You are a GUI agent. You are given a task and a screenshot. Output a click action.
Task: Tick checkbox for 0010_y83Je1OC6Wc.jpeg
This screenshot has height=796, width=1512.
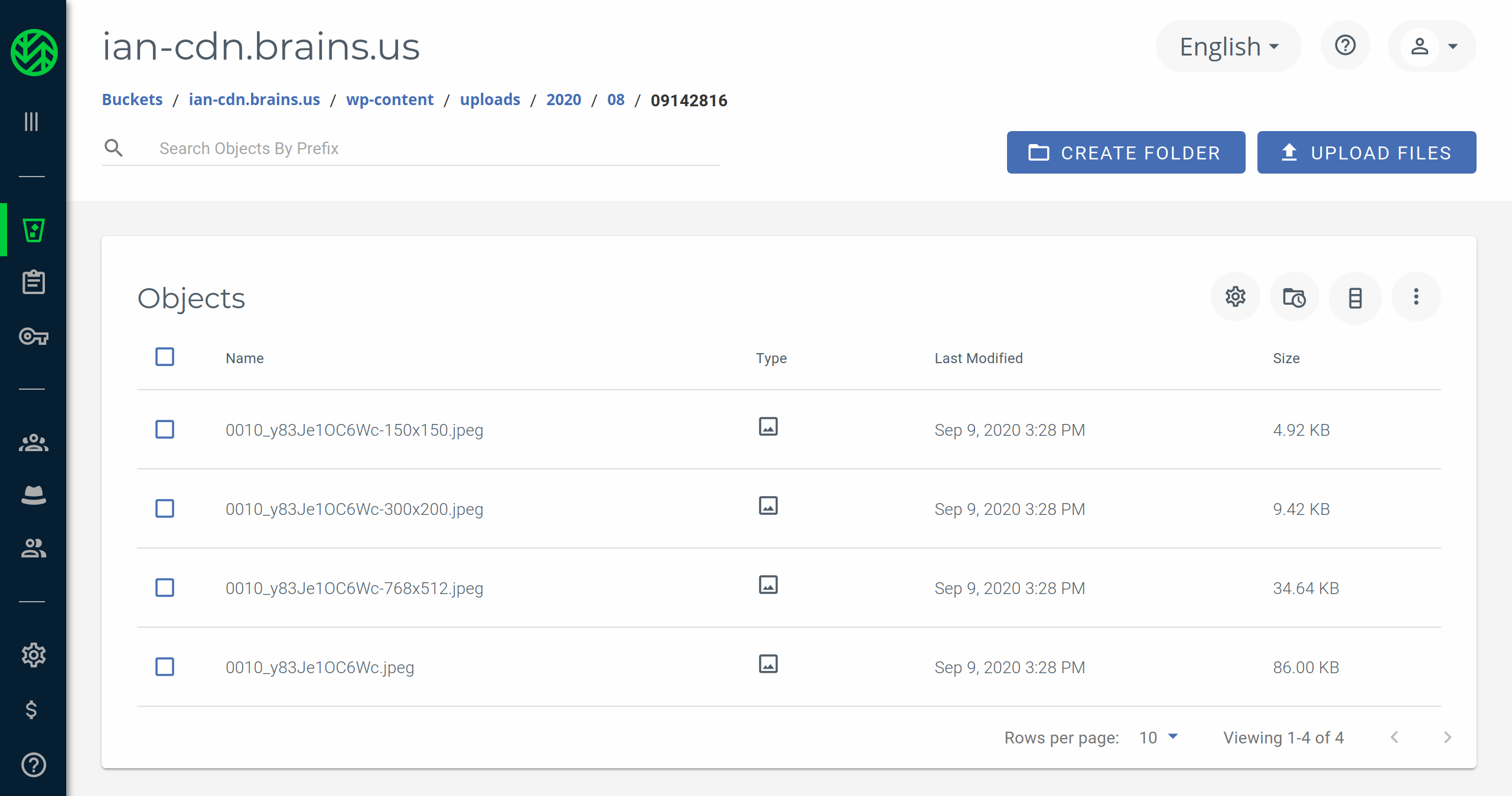pos(165,667)
